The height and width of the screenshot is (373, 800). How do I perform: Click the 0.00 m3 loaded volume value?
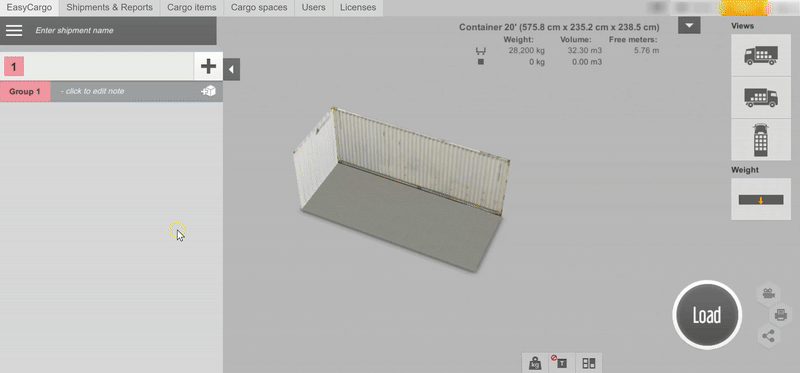586,62
